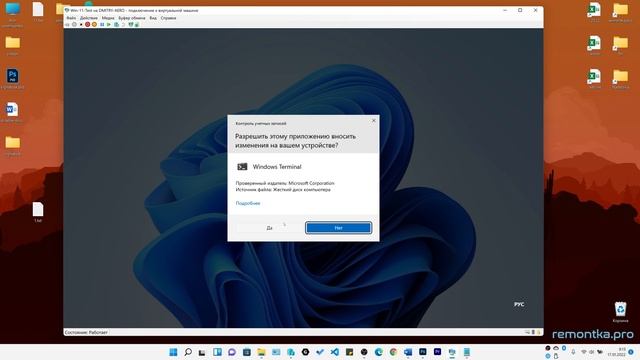This screenshot has width=640, height=360.
Task: Open the Chat icon on taskbar
Action: pos(232,352)
